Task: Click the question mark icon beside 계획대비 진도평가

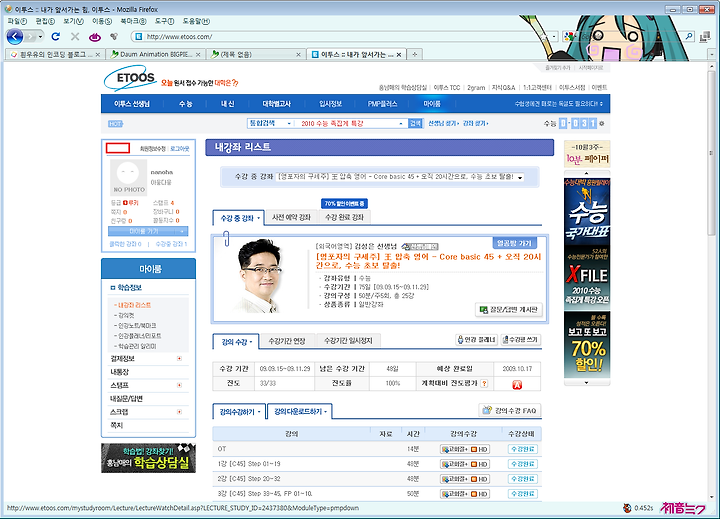Action: [x=484, y=384]
